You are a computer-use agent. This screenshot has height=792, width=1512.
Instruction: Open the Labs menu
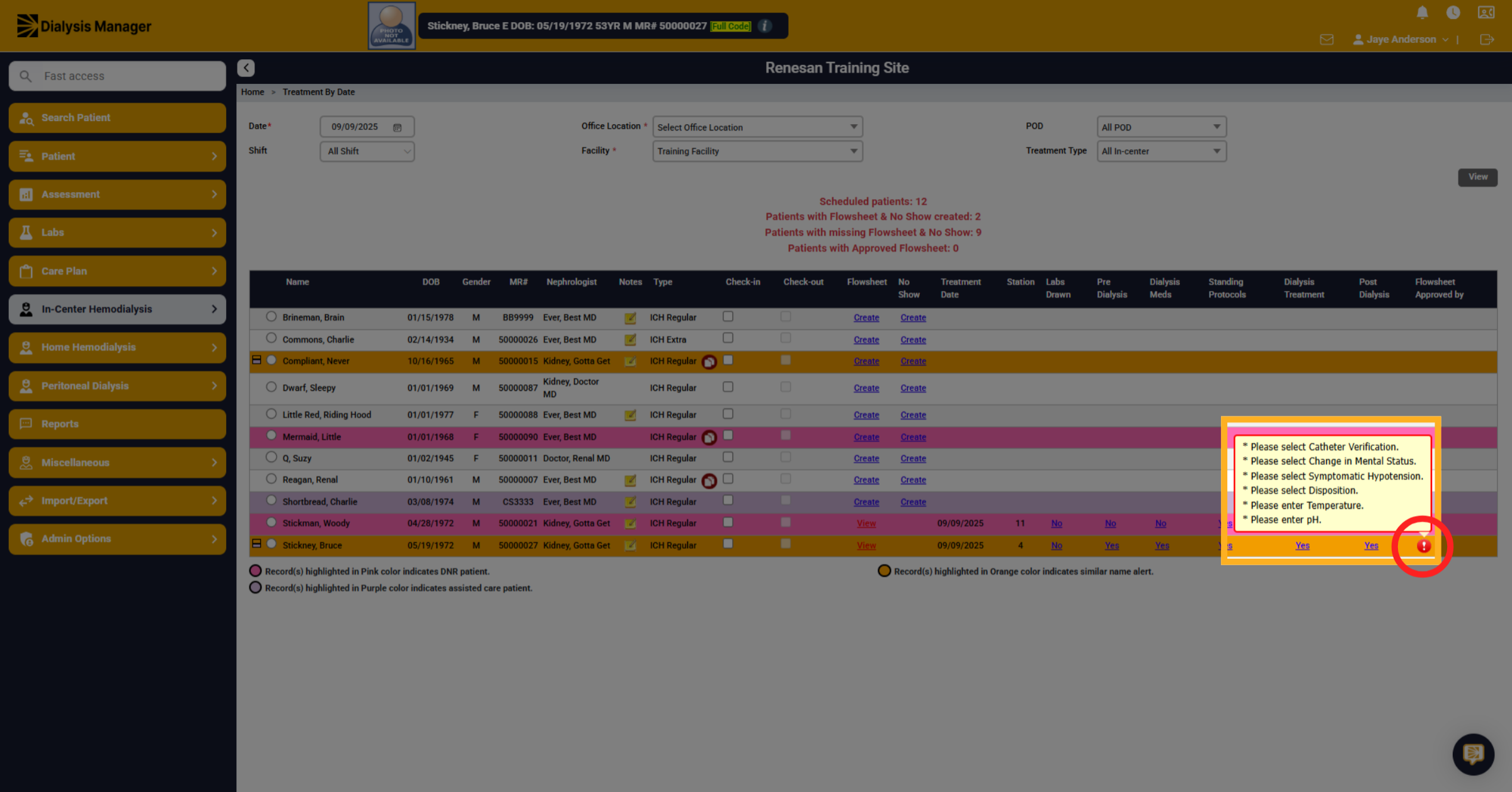[117, 232]
